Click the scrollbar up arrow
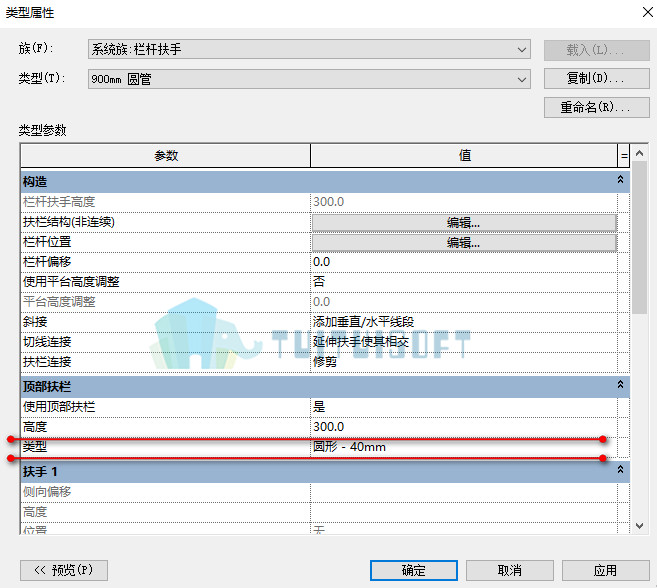Screen dimensions: 657x588 point(639,153)
